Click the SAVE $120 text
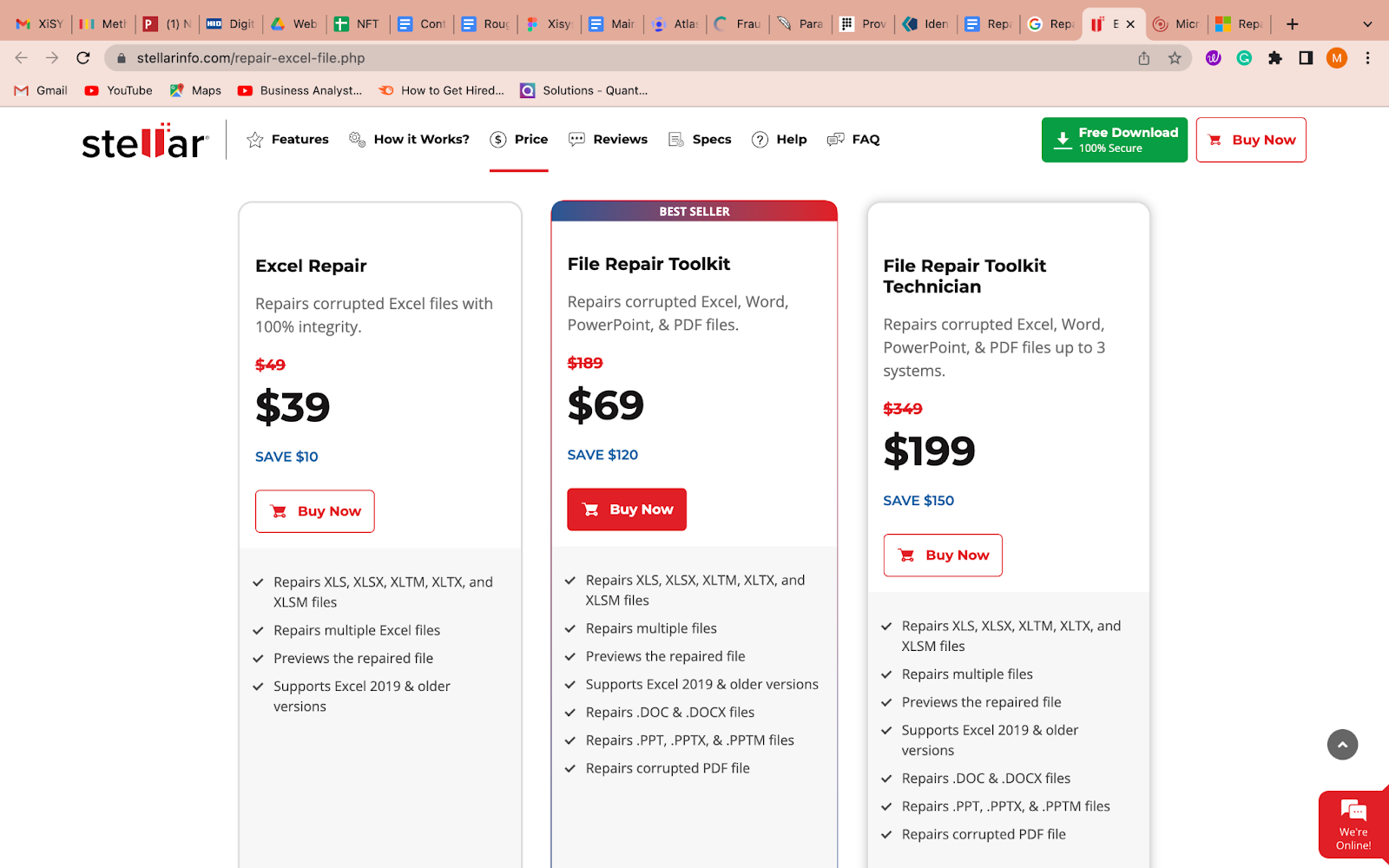1389x868 pixels. (602, 455)
